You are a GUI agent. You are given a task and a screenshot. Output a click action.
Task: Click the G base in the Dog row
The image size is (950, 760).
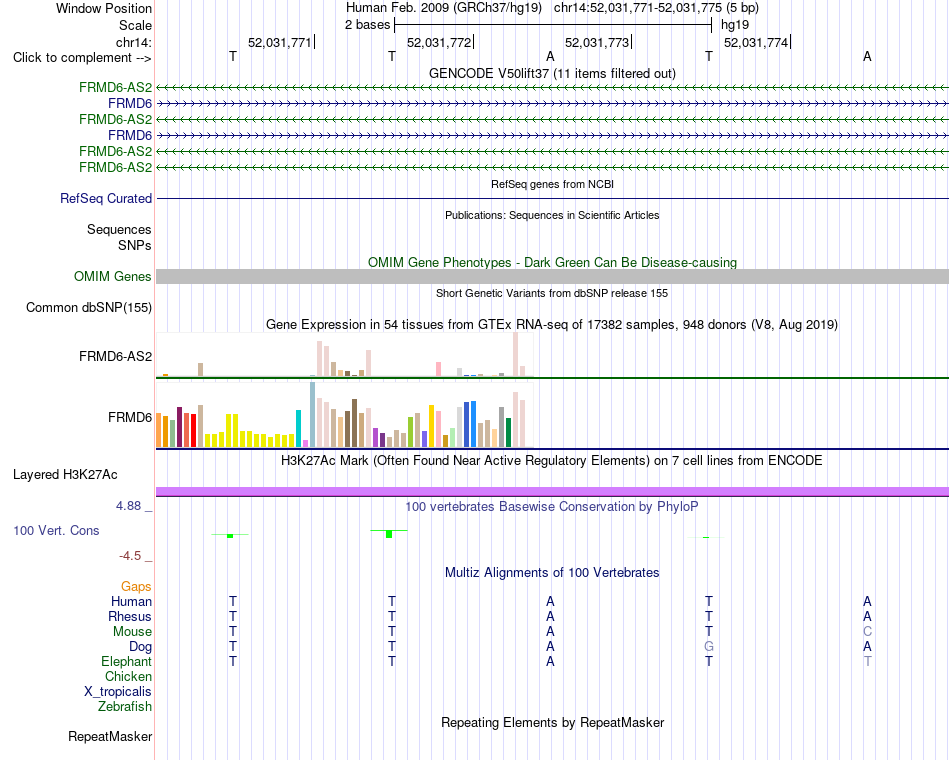click(709, 647)
